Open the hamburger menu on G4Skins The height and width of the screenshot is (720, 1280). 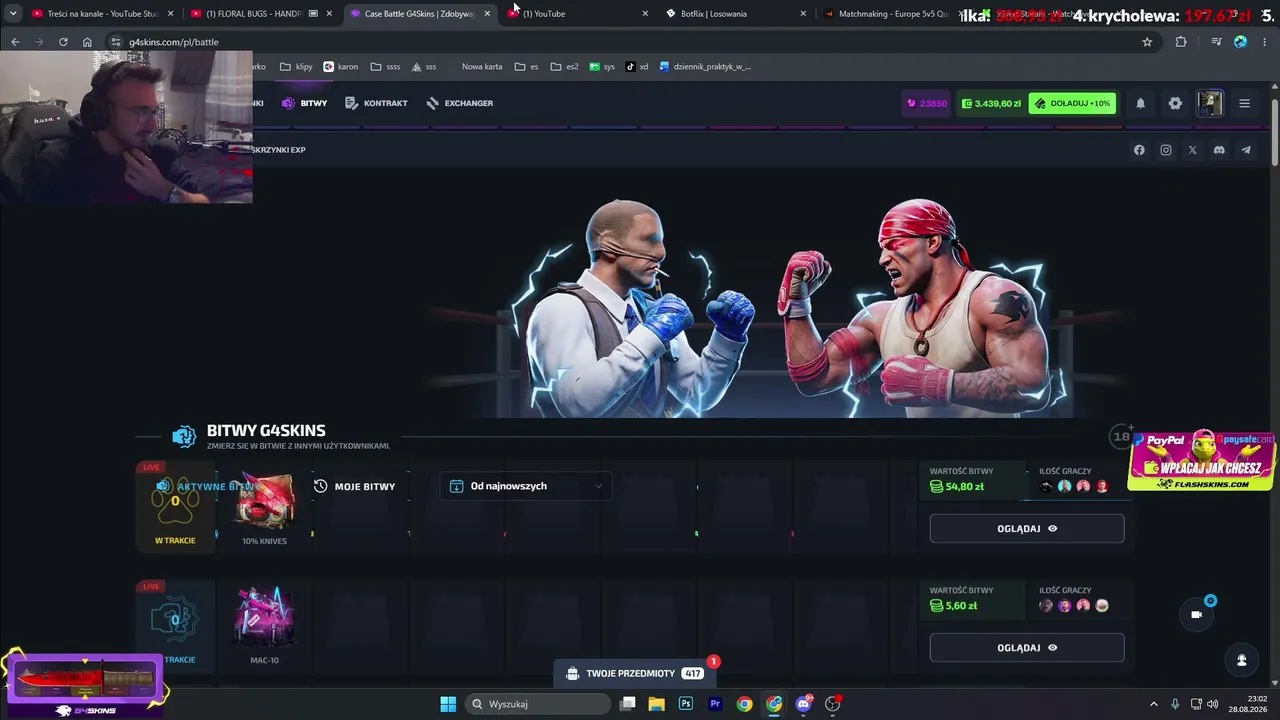[x=1245, y=103]
